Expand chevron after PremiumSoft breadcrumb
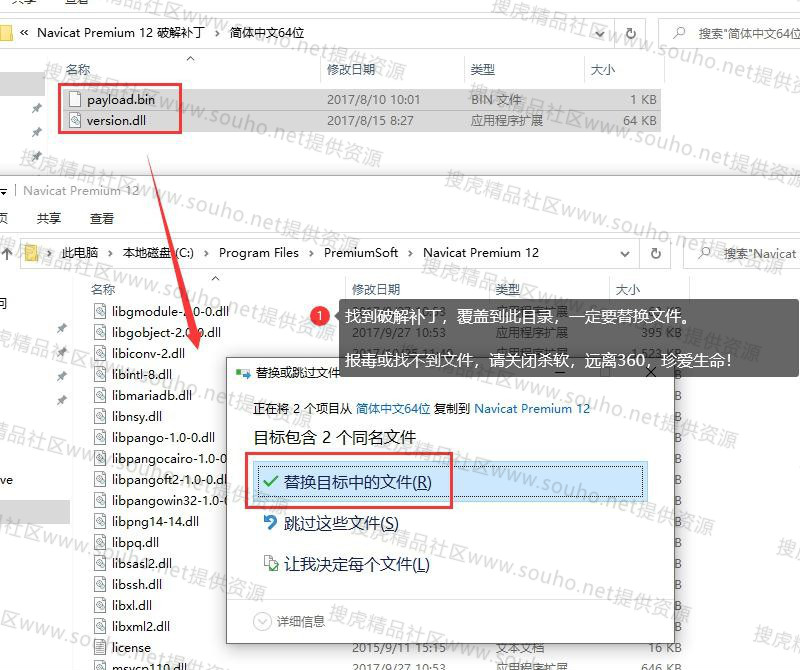800x670 pixels. point(410,253)
